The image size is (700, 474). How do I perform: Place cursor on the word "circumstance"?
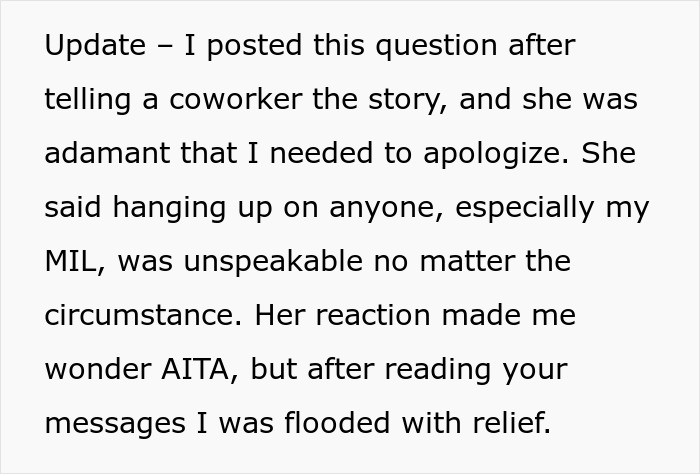coord(137,316)
